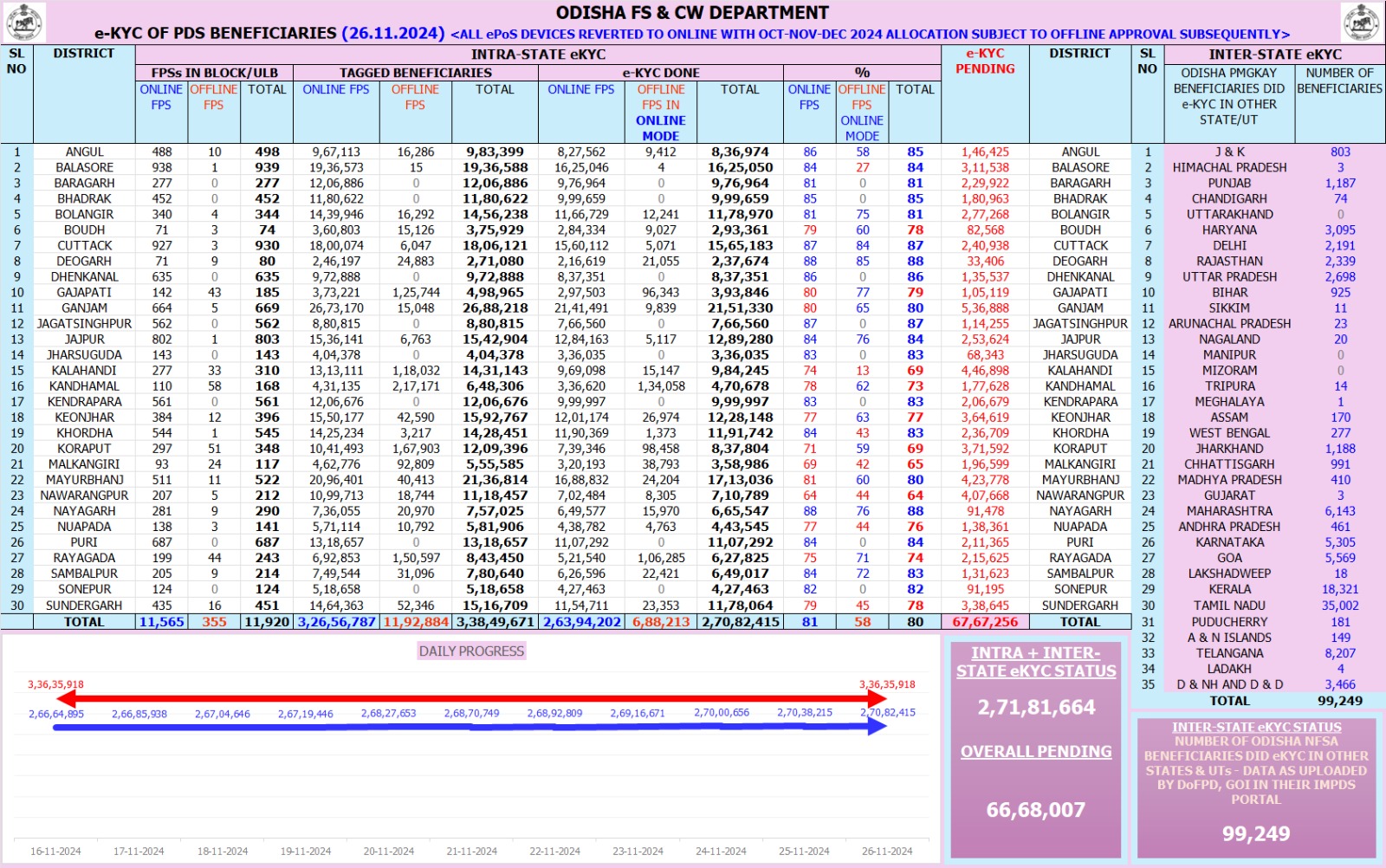1386x868 pixels.
Task: Select the INTRA-STATE eKYC header
Action: pyautogui.click(x=538, y=54)
